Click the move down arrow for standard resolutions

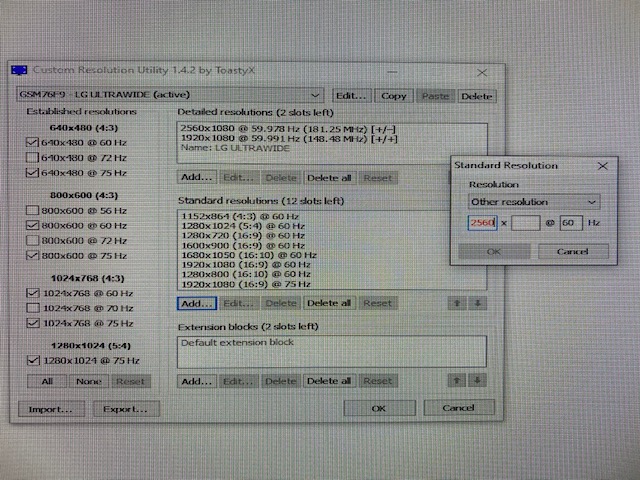point(478,303)
